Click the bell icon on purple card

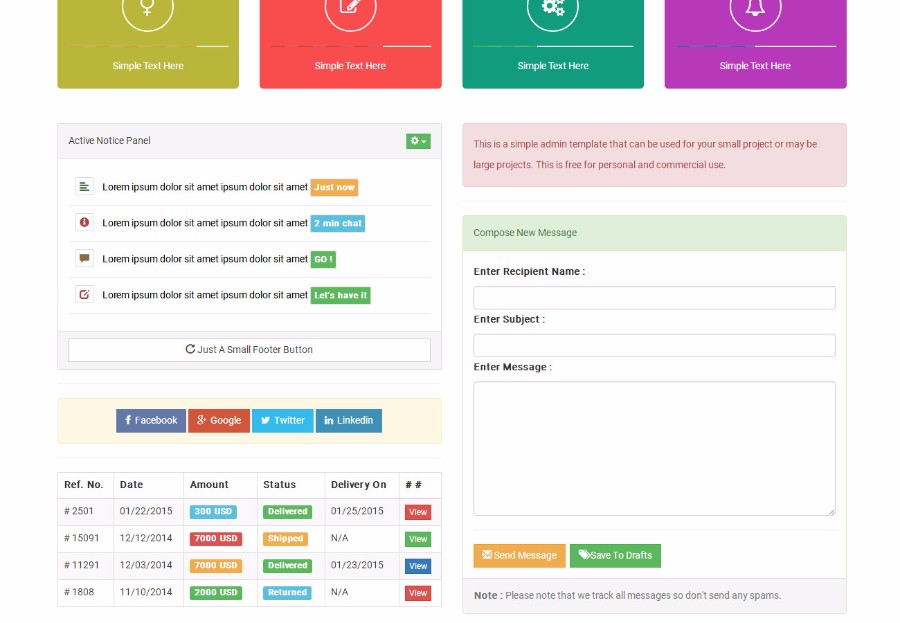pyautogui.click(x=755, y=6)
